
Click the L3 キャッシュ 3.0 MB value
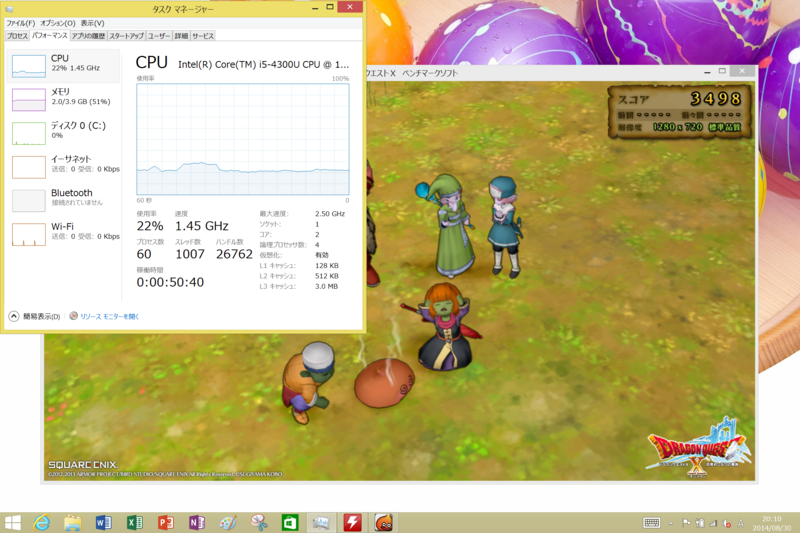[327, 286]
